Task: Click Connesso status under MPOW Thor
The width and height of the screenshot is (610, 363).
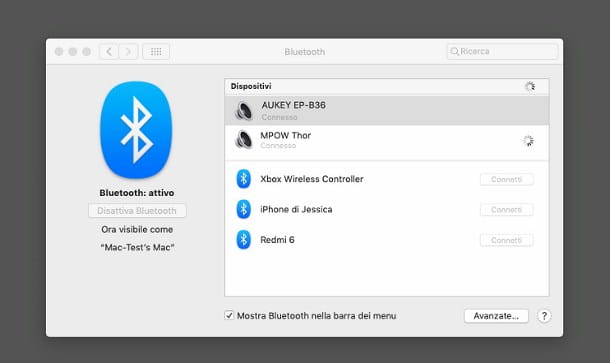Action: point(278,146)
